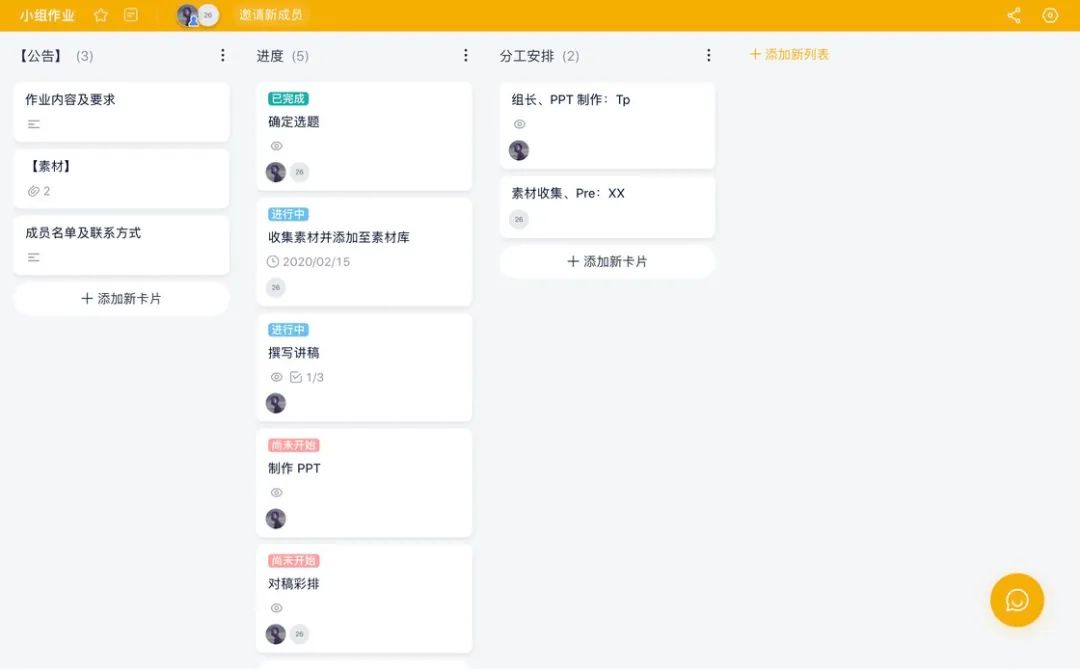1080x670 pixels.
Task: Click the share icon in the top bar
Action: tap(1014, 16)
